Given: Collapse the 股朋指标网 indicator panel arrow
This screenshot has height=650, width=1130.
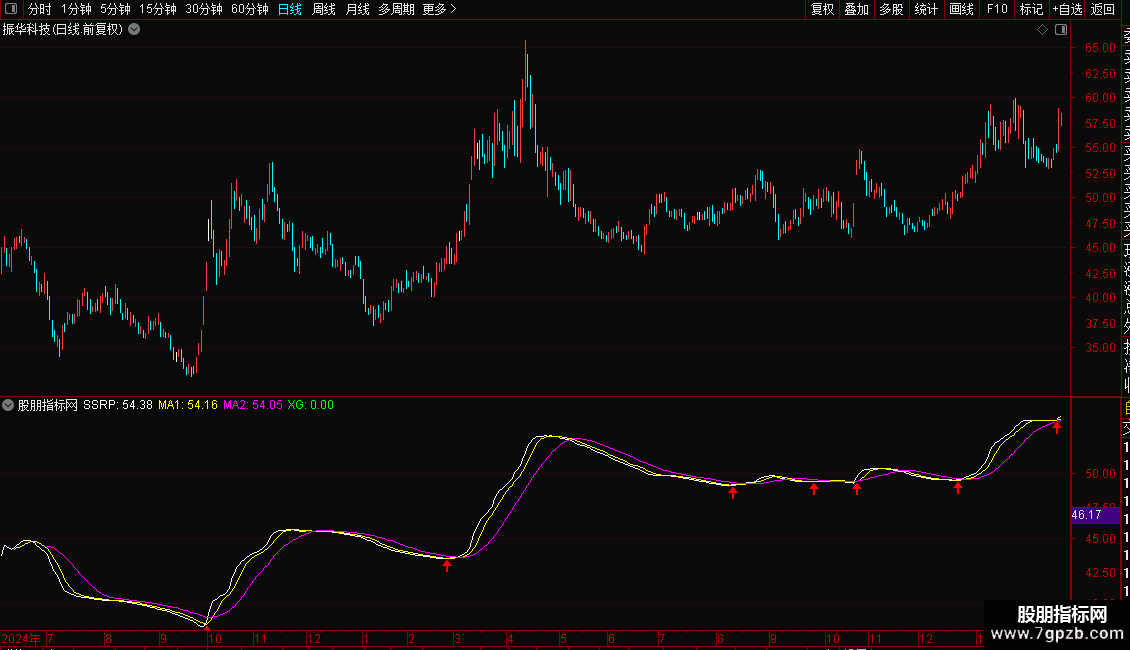Looking at the screenshot, I should tap(8, 405).
